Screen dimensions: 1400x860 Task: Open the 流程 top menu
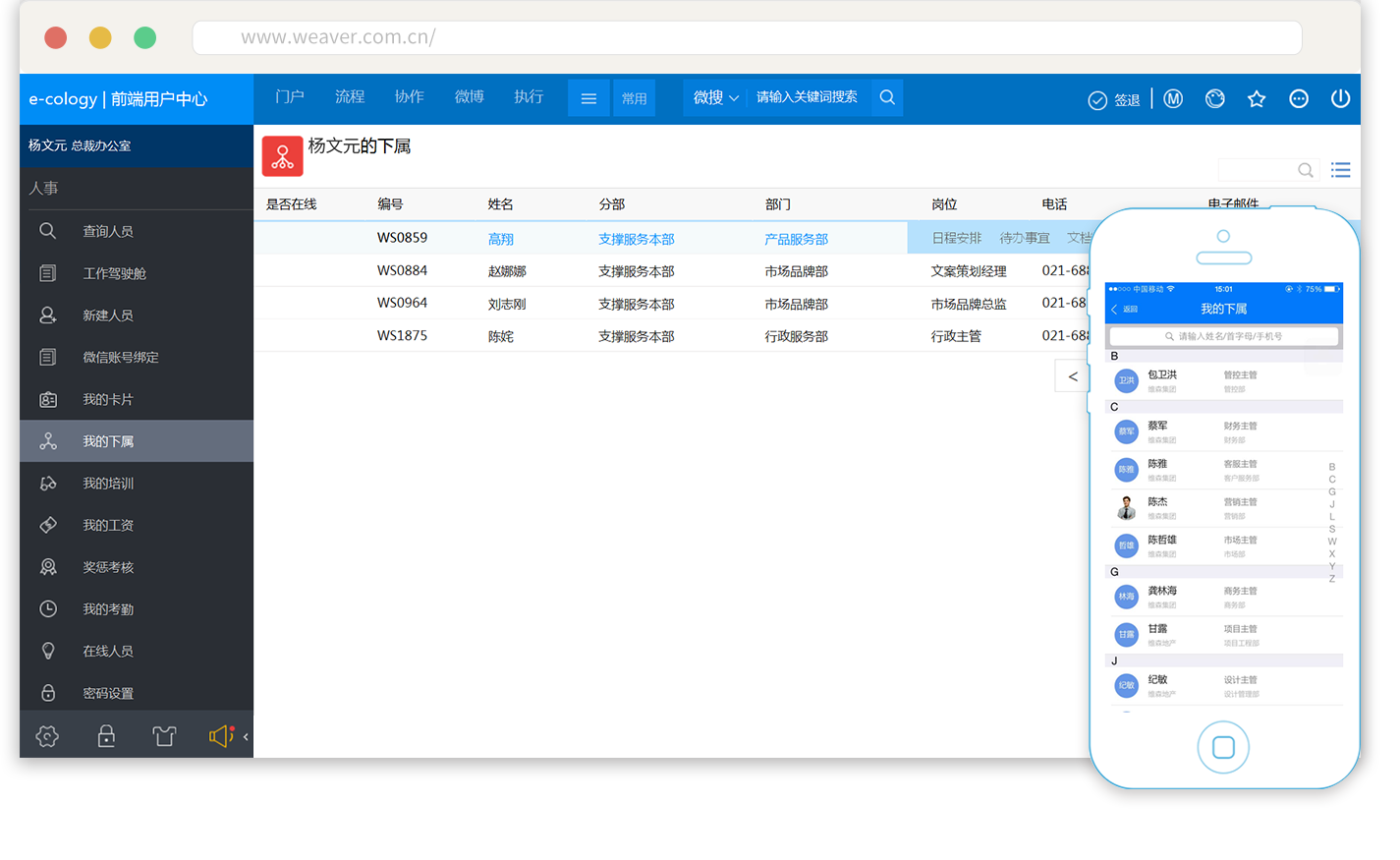click(350, 96)
